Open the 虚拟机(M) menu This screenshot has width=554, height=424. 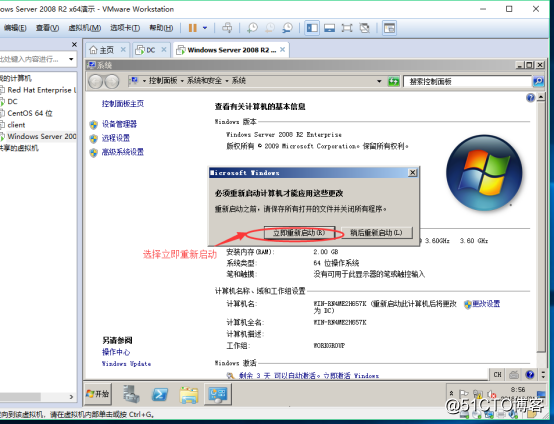(85, 28)
